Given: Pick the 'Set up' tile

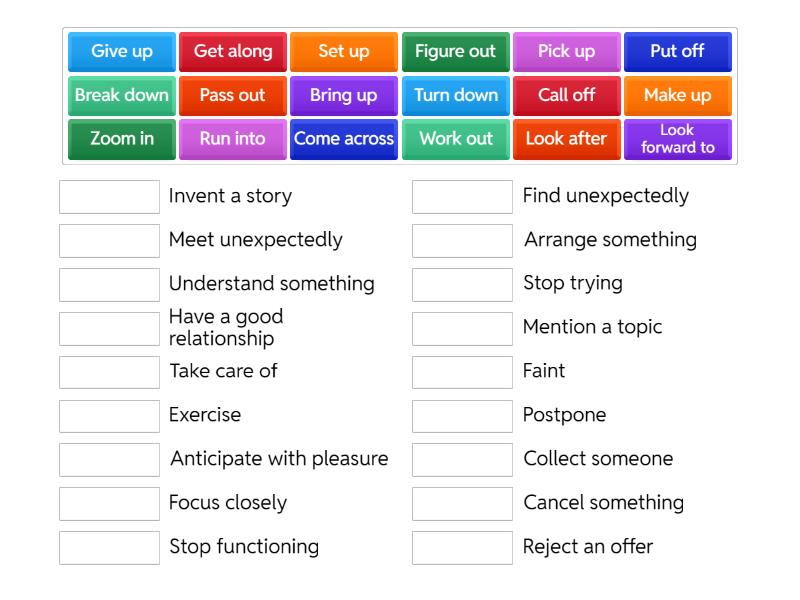Looking at the screenshot, I should [x=343, y=51].
